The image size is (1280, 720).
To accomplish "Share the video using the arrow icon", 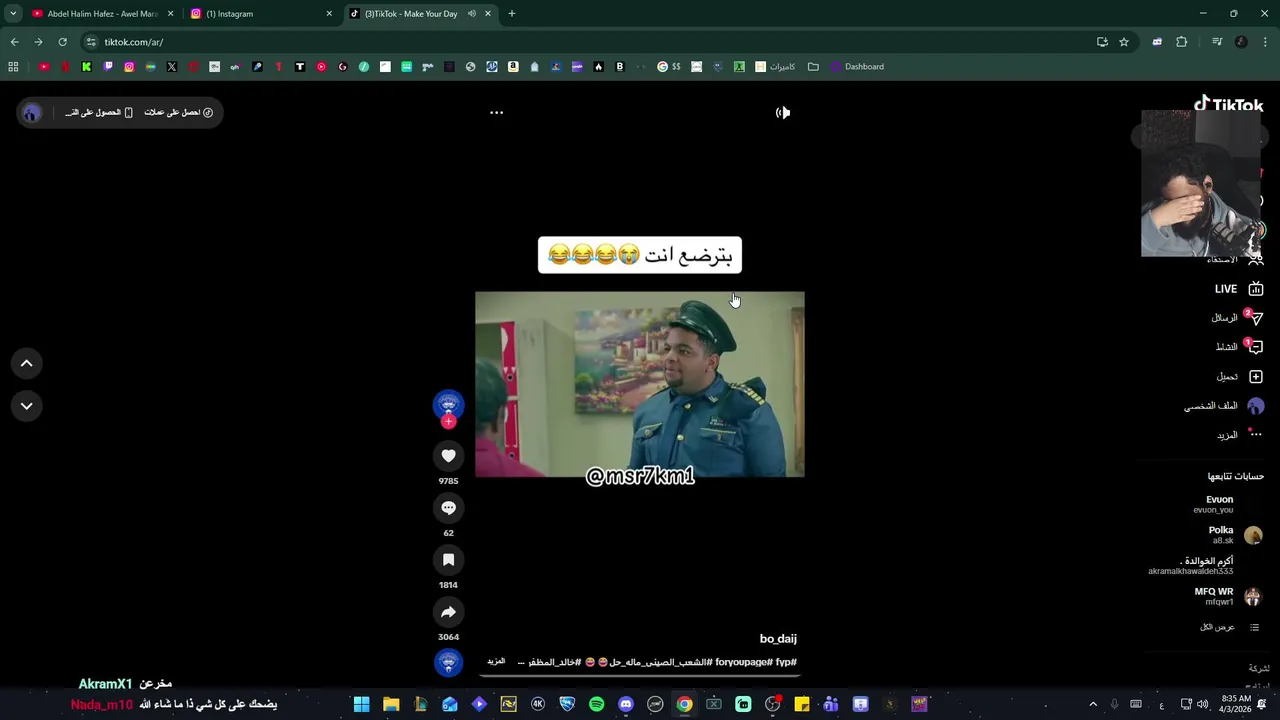I will 448,612.
